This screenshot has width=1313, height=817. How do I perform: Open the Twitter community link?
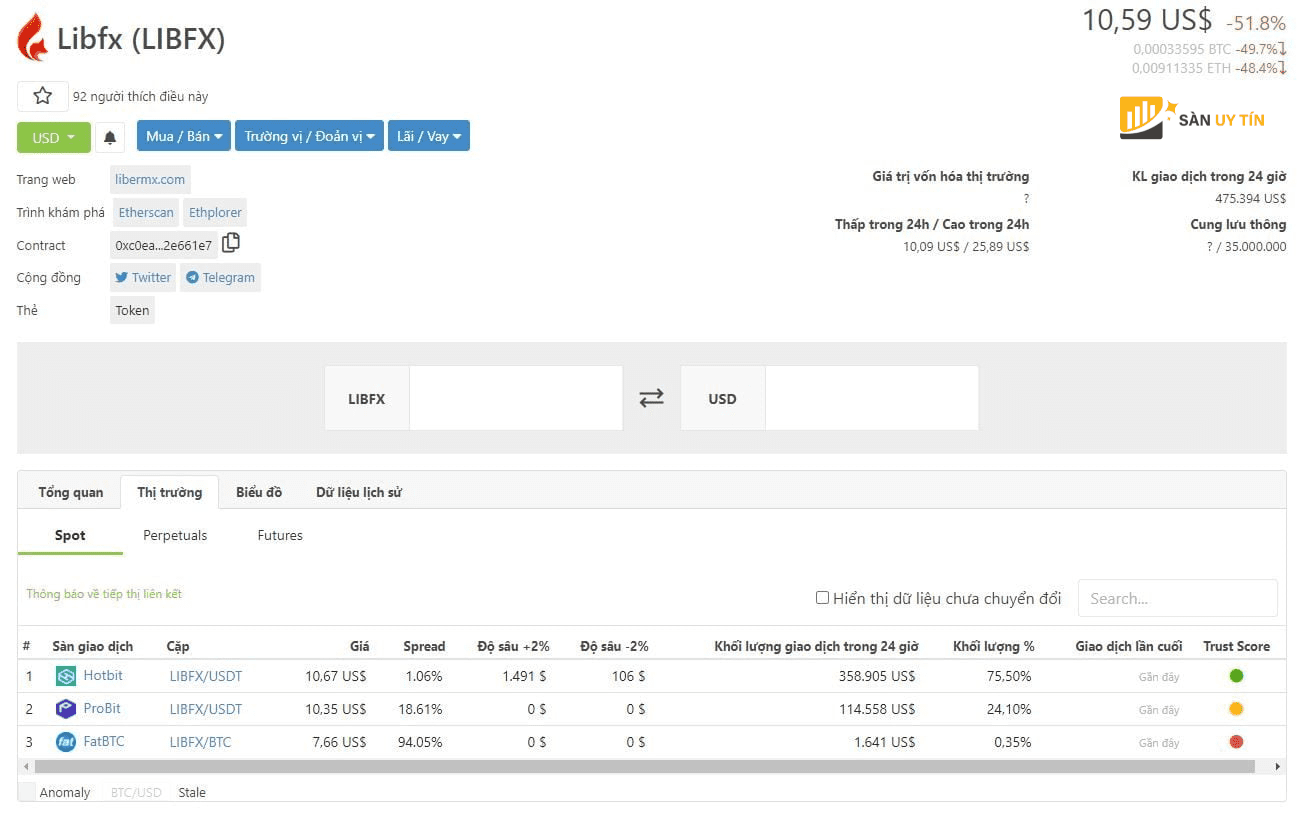coord(142,277)
